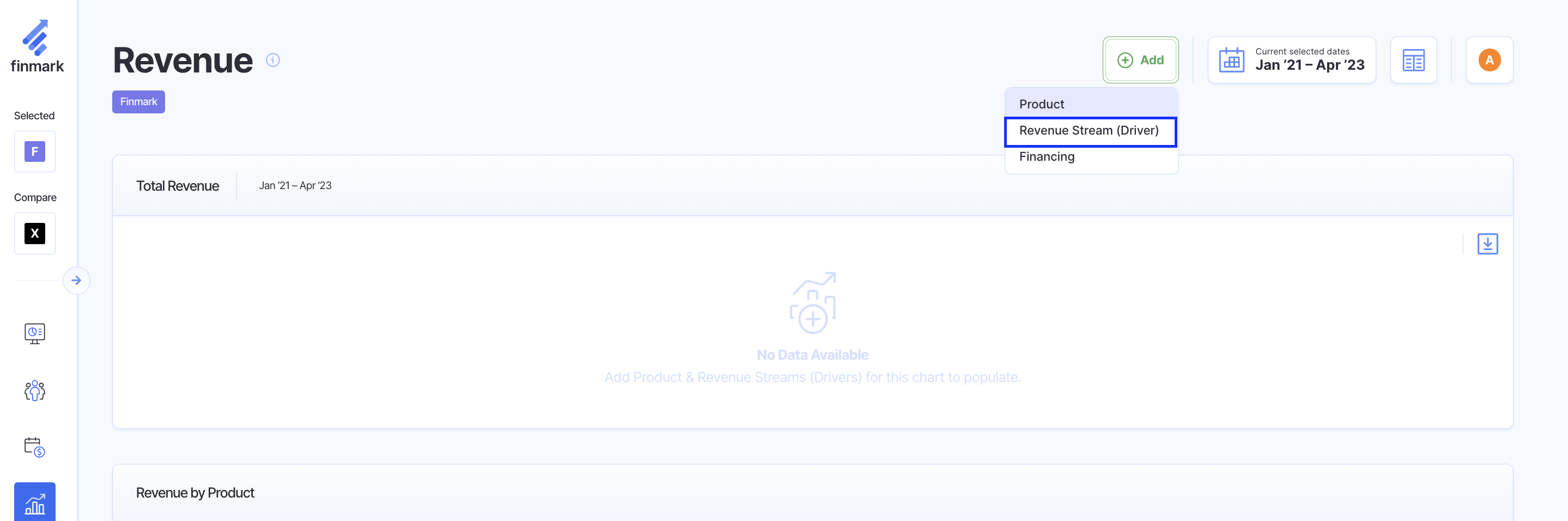Choose Product from the Add menu
The height and width of the screenshot is (521, 1568).
[1042, 104]
